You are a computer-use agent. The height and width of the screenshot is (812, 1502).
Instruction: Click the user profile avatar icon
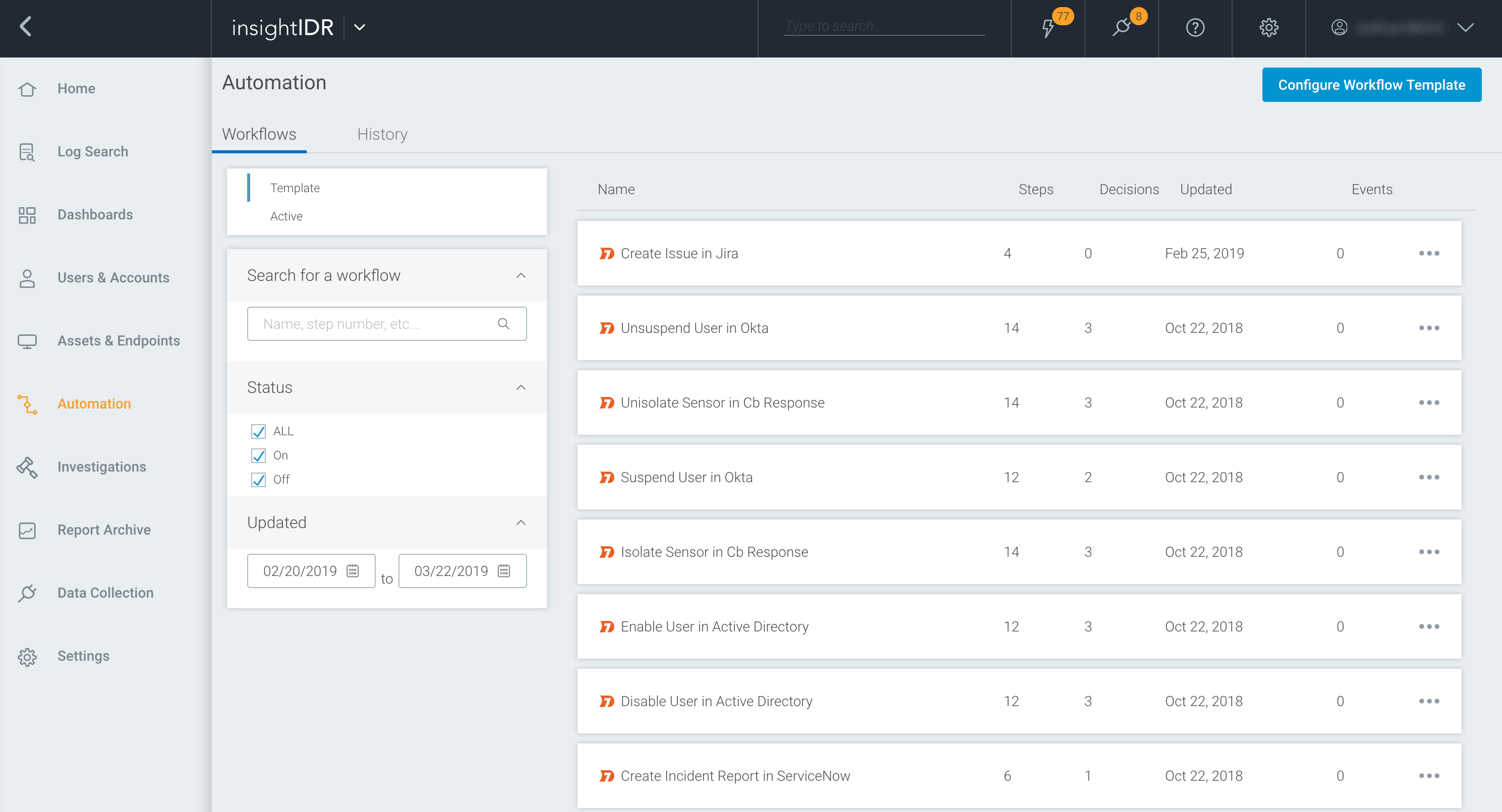pos(1339,27)
